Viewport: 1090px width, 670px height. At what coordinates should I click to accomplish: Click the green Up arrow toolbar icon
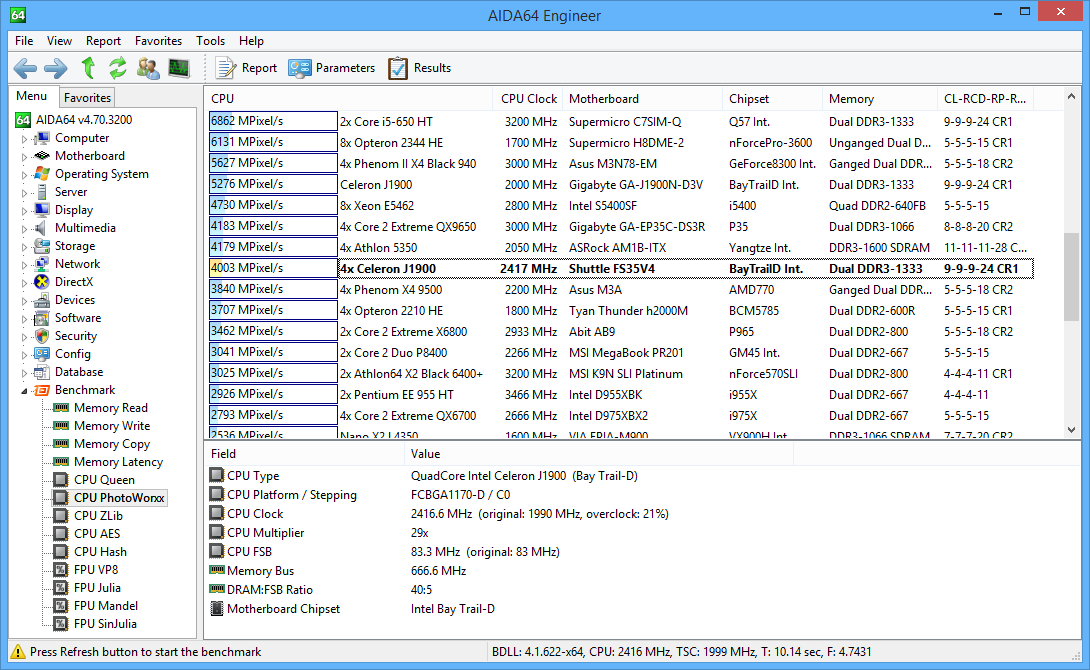click(88, 67)
